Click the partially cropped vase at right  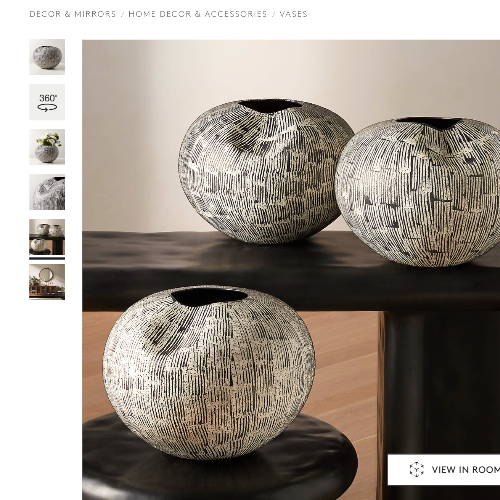point(418,192)
